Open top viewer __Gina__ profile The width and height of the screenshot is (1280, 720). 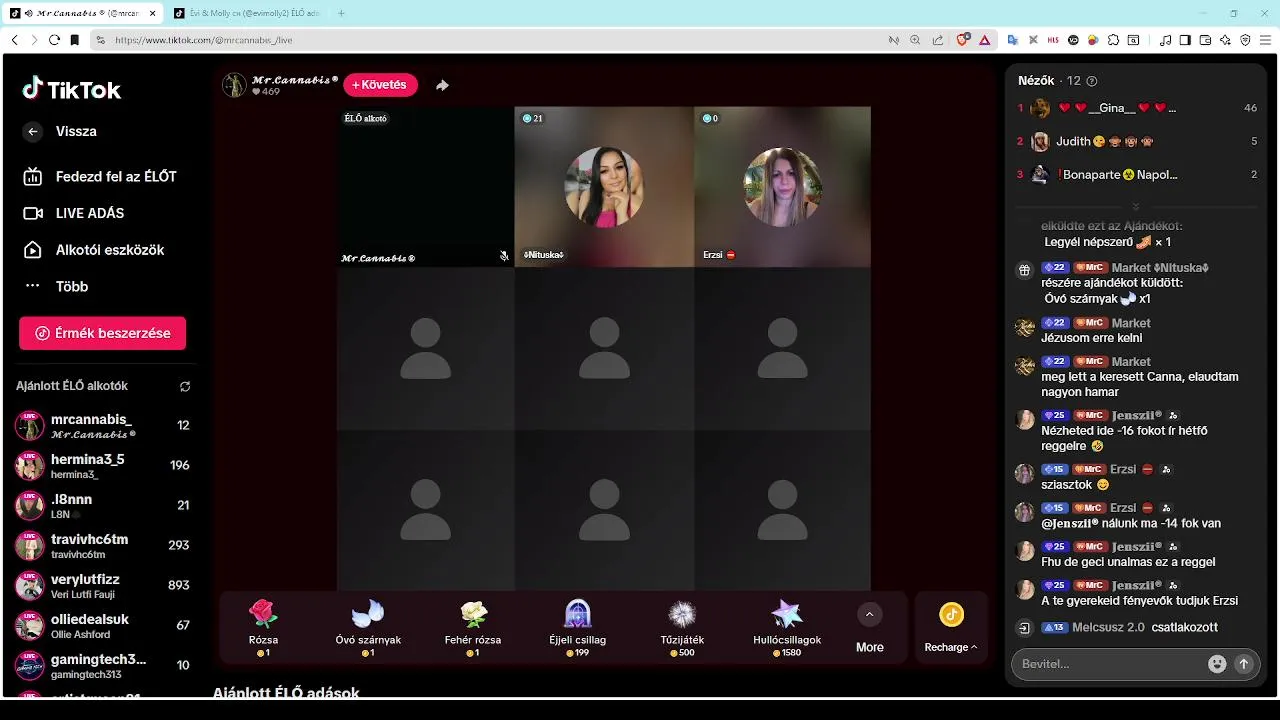1137,108
